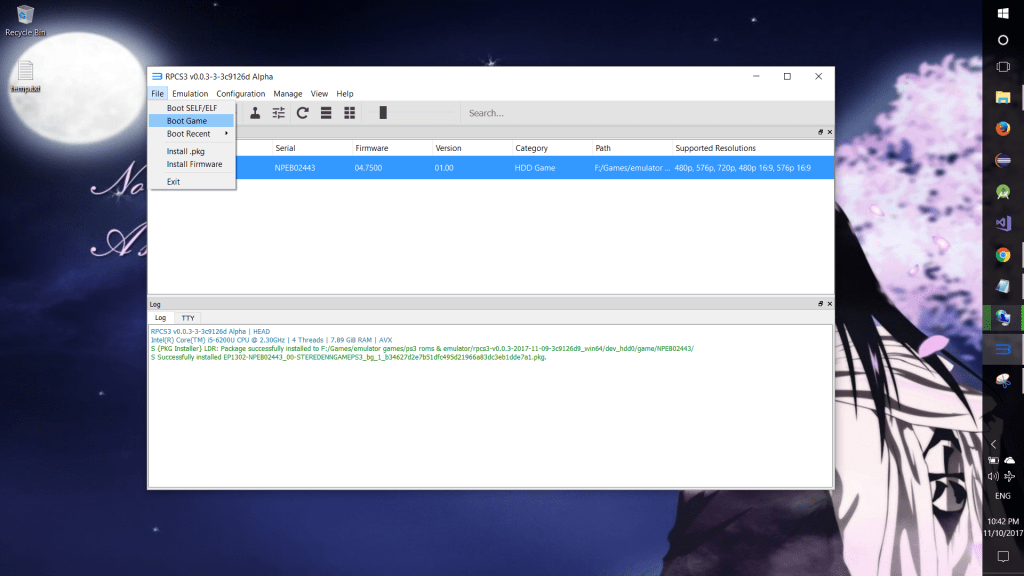The image size is (1024, 576).
Task: Click the Search input field
Action: (x=640, y=113)
